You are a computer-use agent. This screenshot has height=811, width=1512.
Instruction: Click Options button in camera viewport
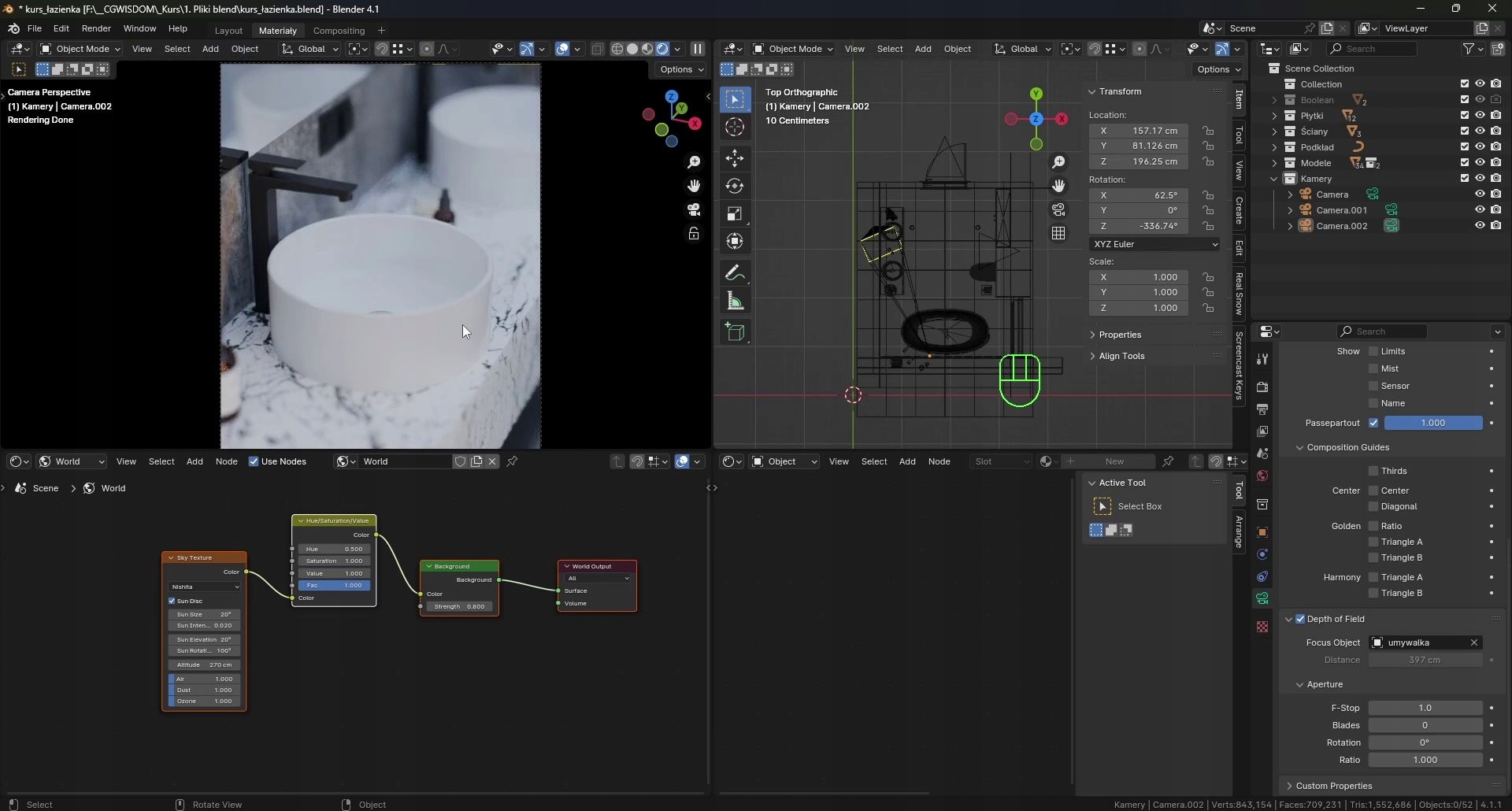coord(681,69)
